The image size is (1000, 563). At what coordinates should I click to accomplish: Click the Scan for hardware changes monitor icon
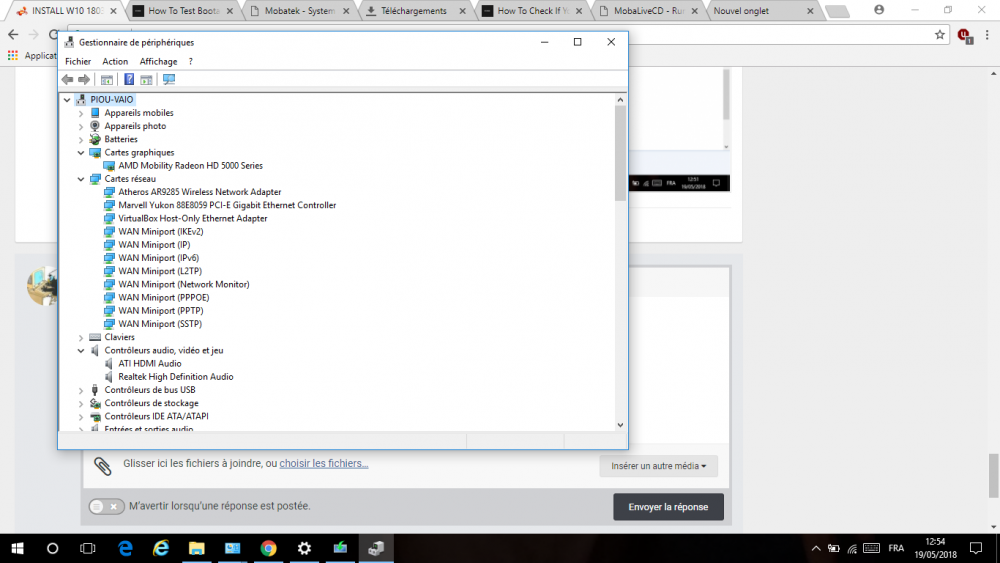[168, 80]
